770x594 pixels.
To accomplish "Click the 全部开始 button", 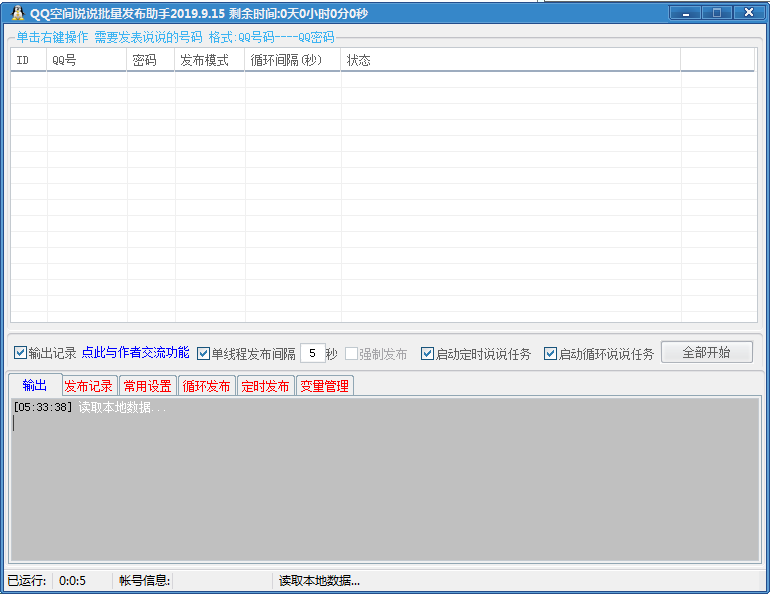I will (x=707, y=352).
